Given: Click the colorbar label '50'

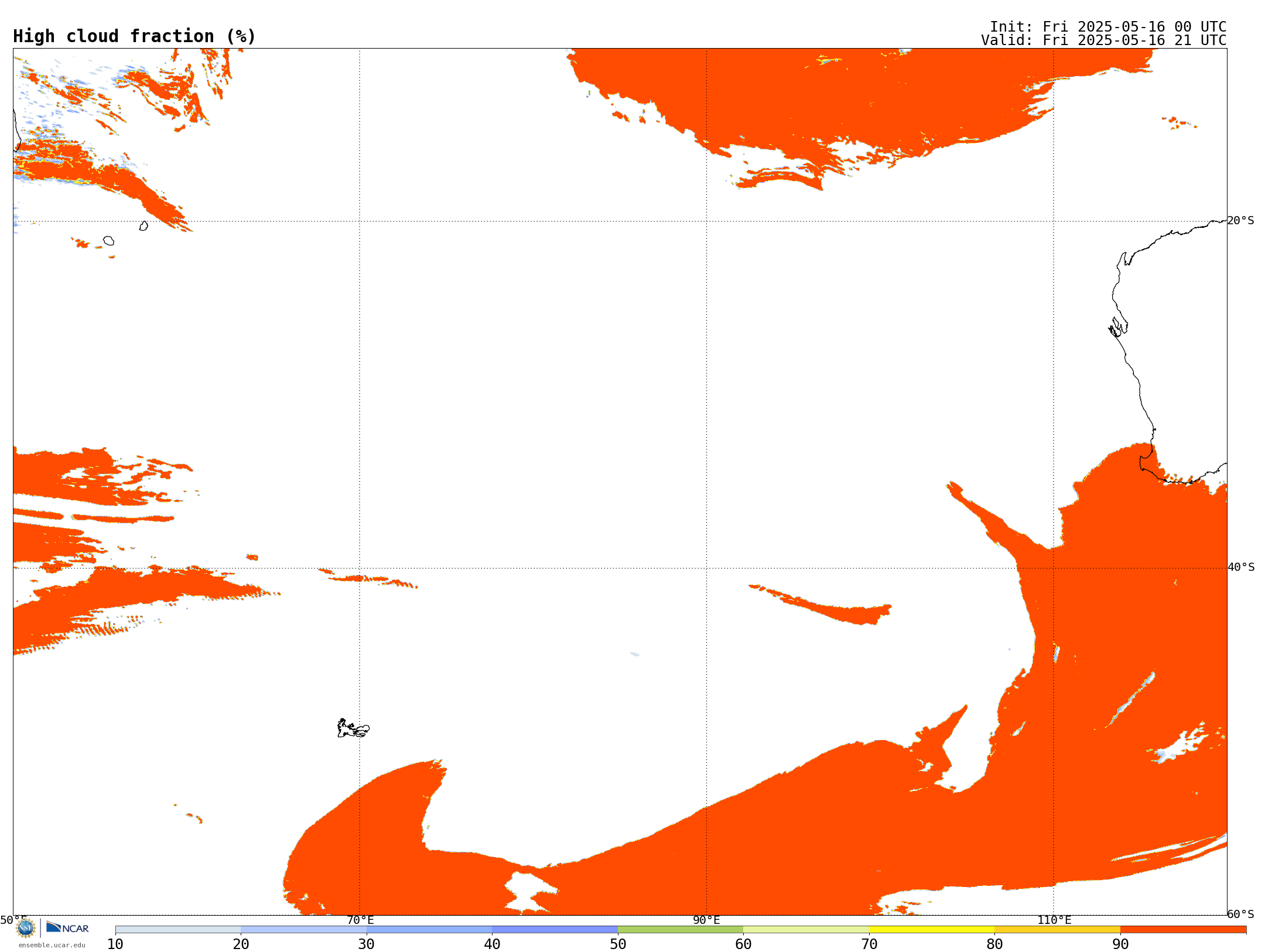Looking at the screenshot, I should point(618,944).
